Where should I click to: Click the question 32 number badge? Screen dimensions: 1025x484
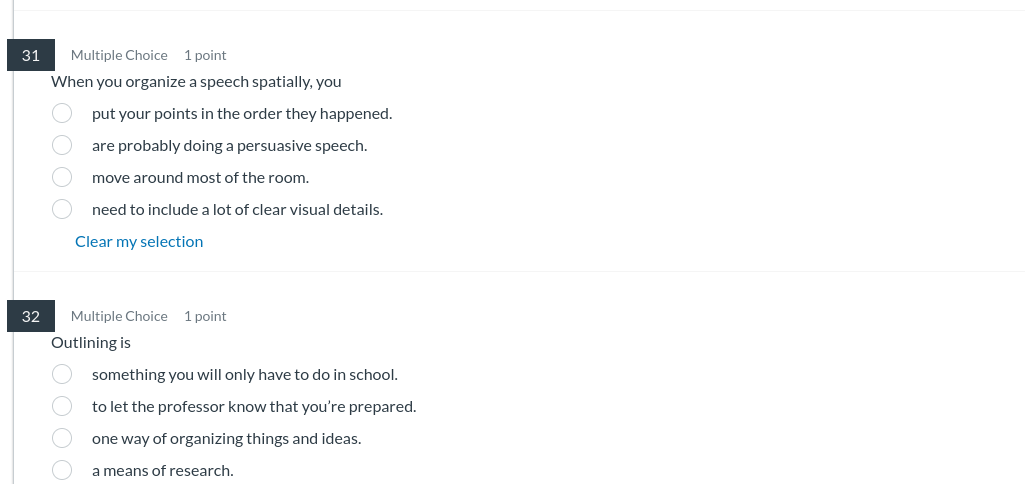click(31, 316)
